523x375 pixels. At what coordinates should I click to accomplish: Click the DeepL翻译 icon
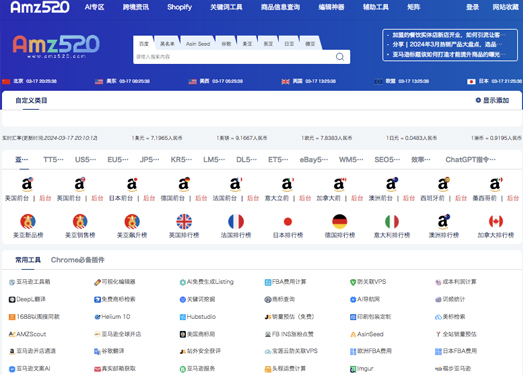(12, 300)
